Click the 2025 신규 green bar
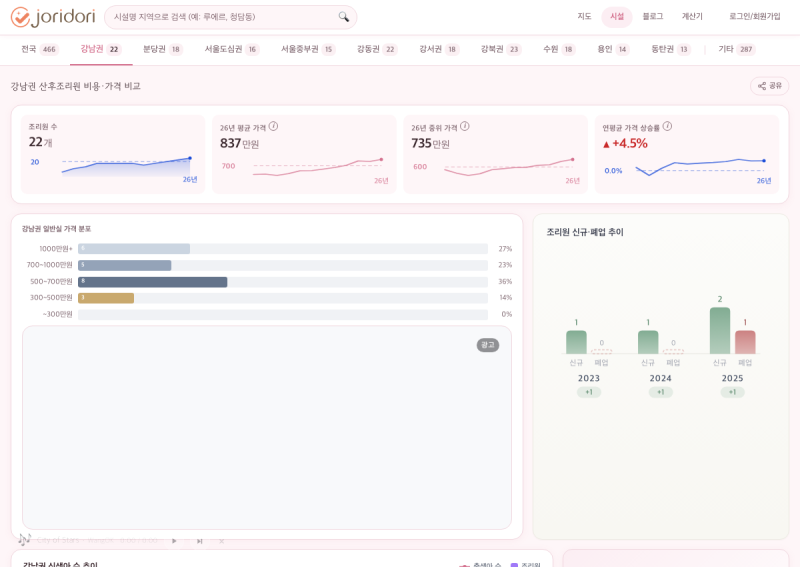The image size is (800, 567). coord(720,330)
